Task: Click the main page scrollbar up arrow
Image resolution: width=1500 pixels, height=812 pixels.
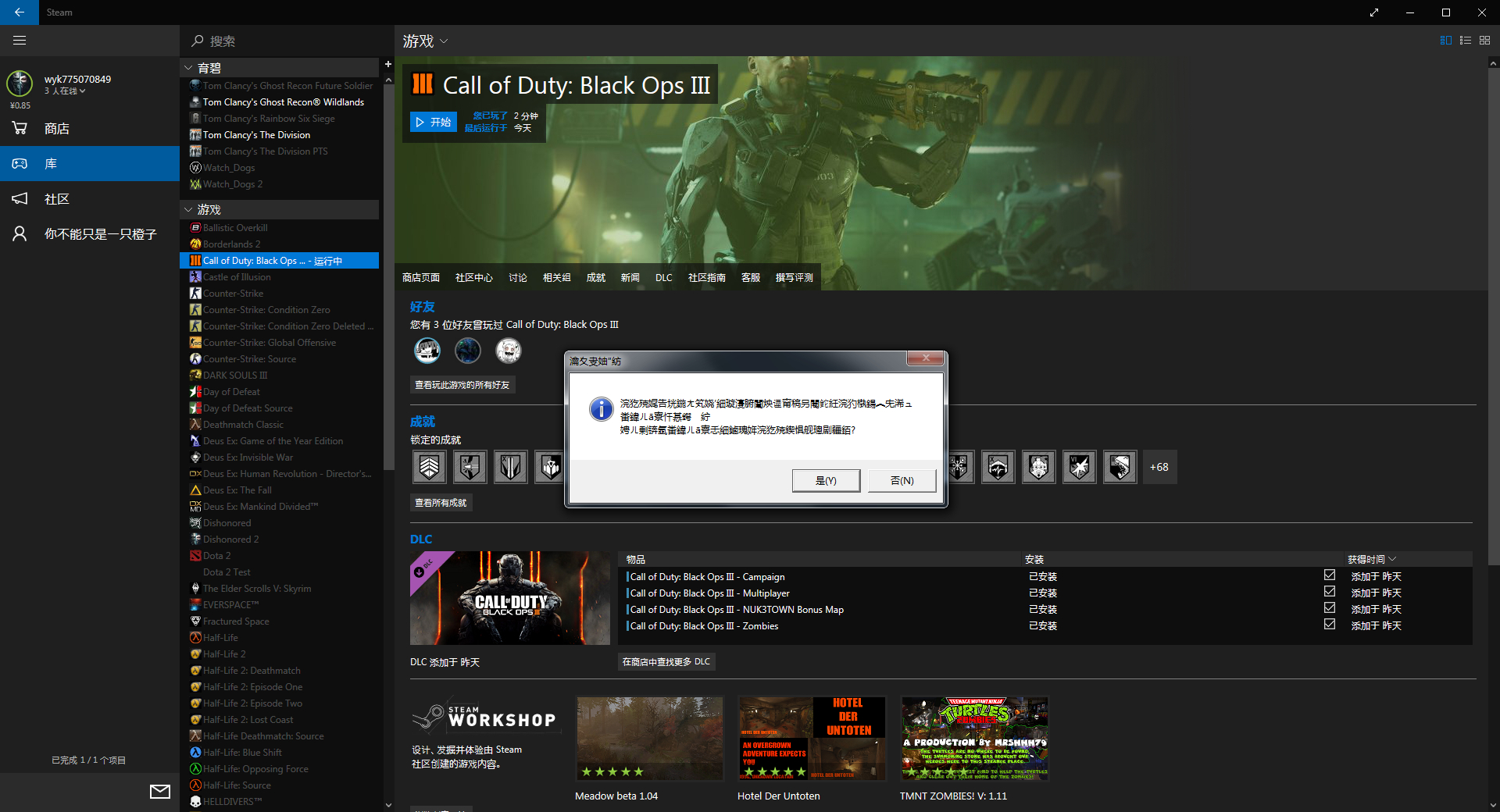Action: (1494, 63)
